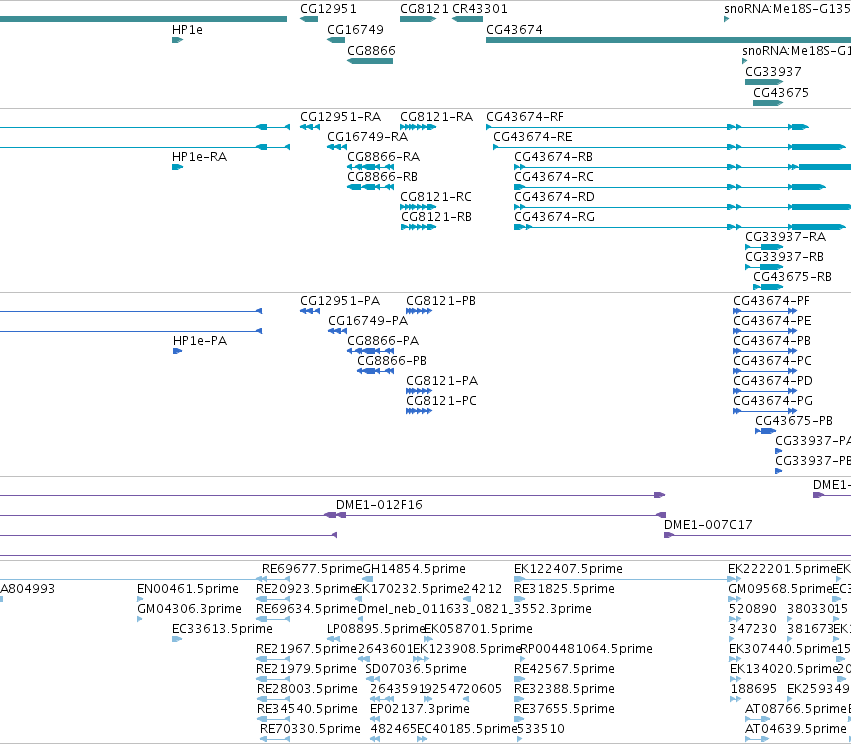Image resolution: width=851 pixels, height=744 pixels.
Task: Open protein CG8121-PC label
Action: (441, 401)
